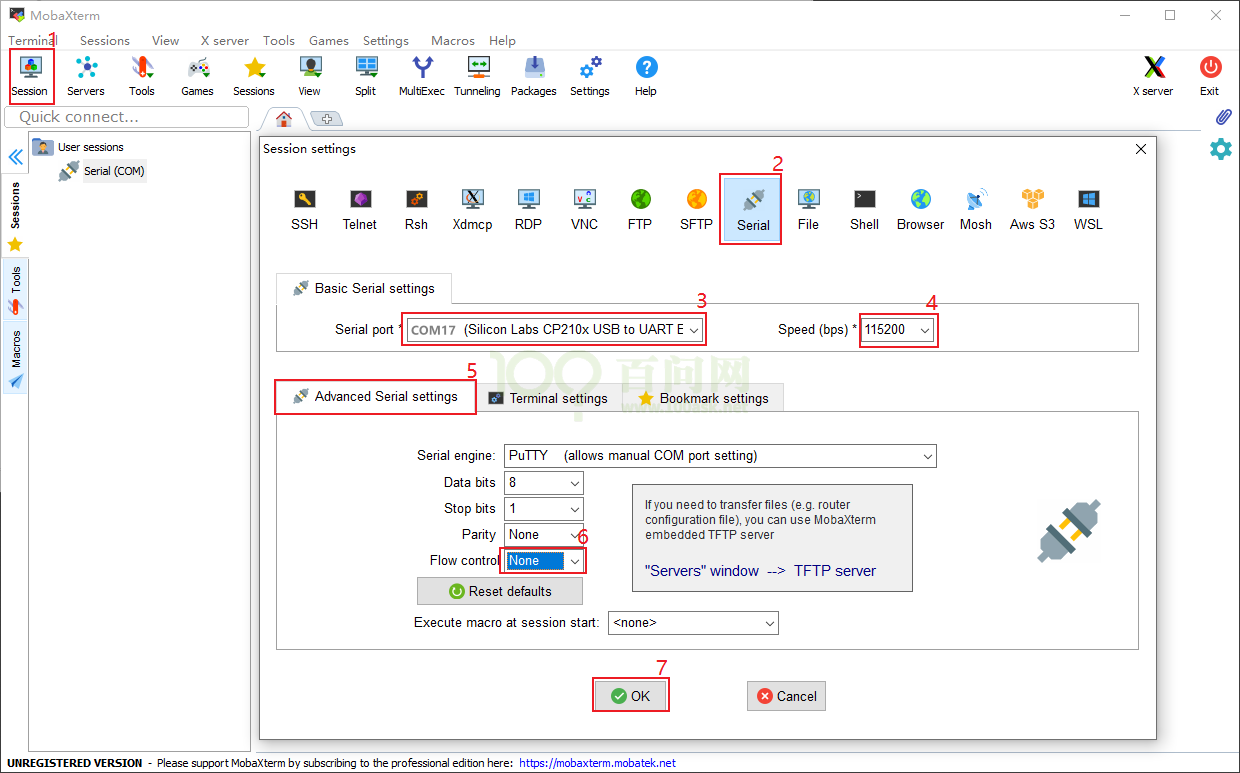Open the Stop bits dropdown
The image size is (1240, 773).
click(x=544, y=509)
